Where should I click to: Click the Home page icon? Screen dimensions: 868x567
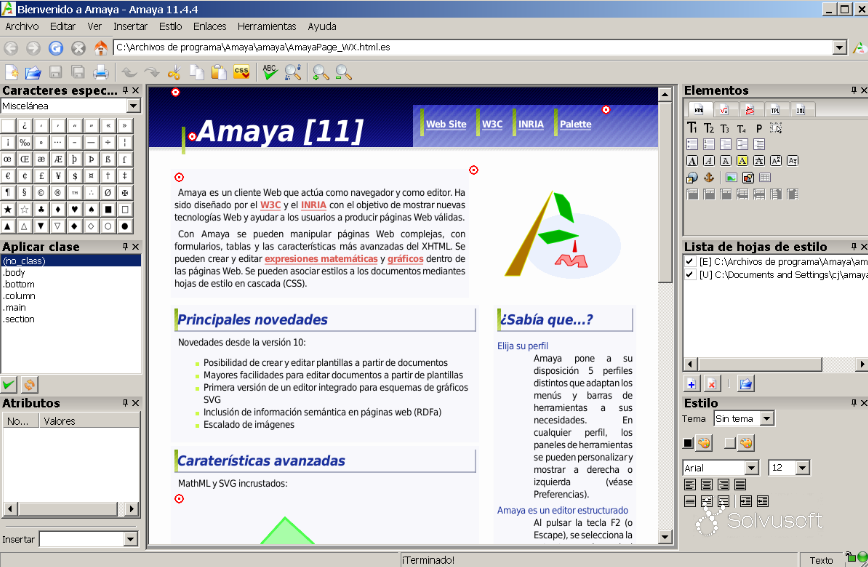tap(101, 48)
